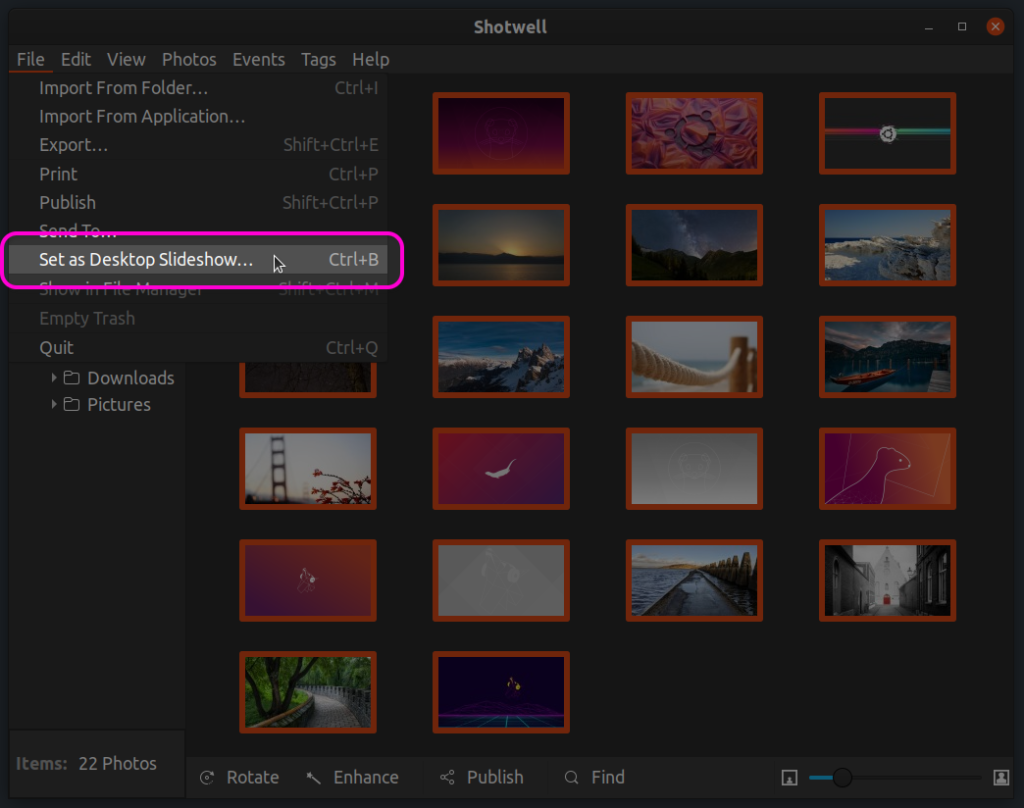The height and width of the screenshot is (808, 1024).
Task: Click the Publish toolbar button
Action: [x=483, y=777]
